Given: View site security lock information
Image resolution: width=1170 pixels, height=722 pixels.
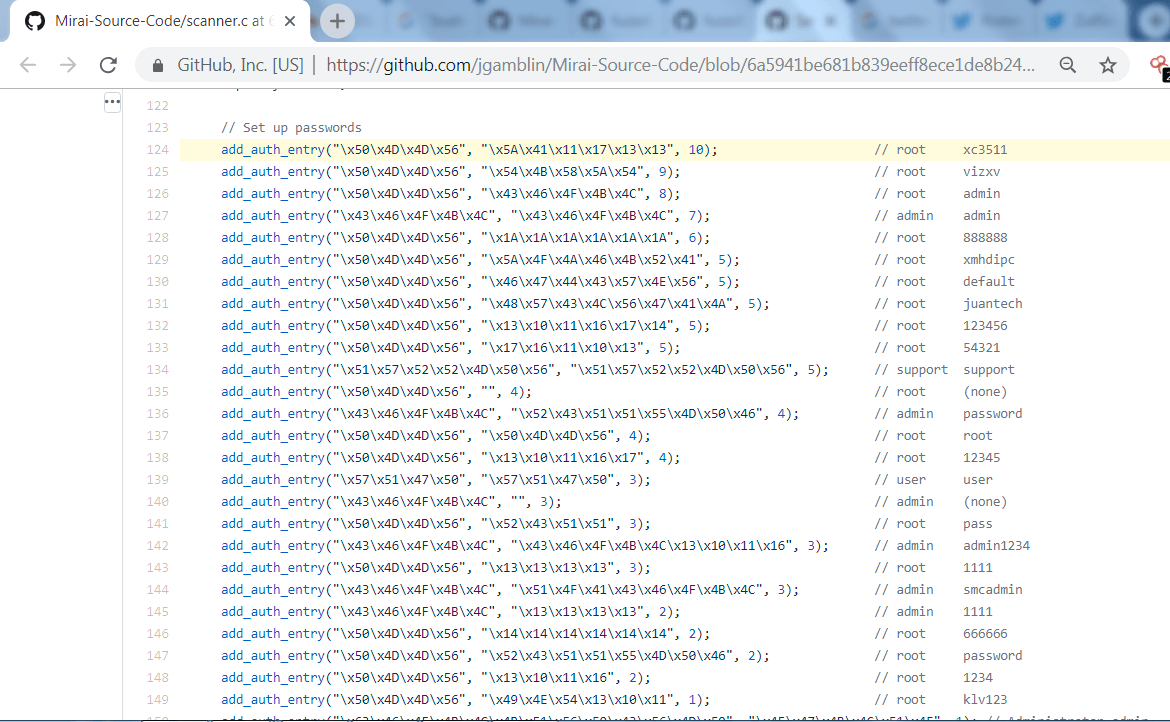Looking at the screenshot, I should (x=157, y=66).
